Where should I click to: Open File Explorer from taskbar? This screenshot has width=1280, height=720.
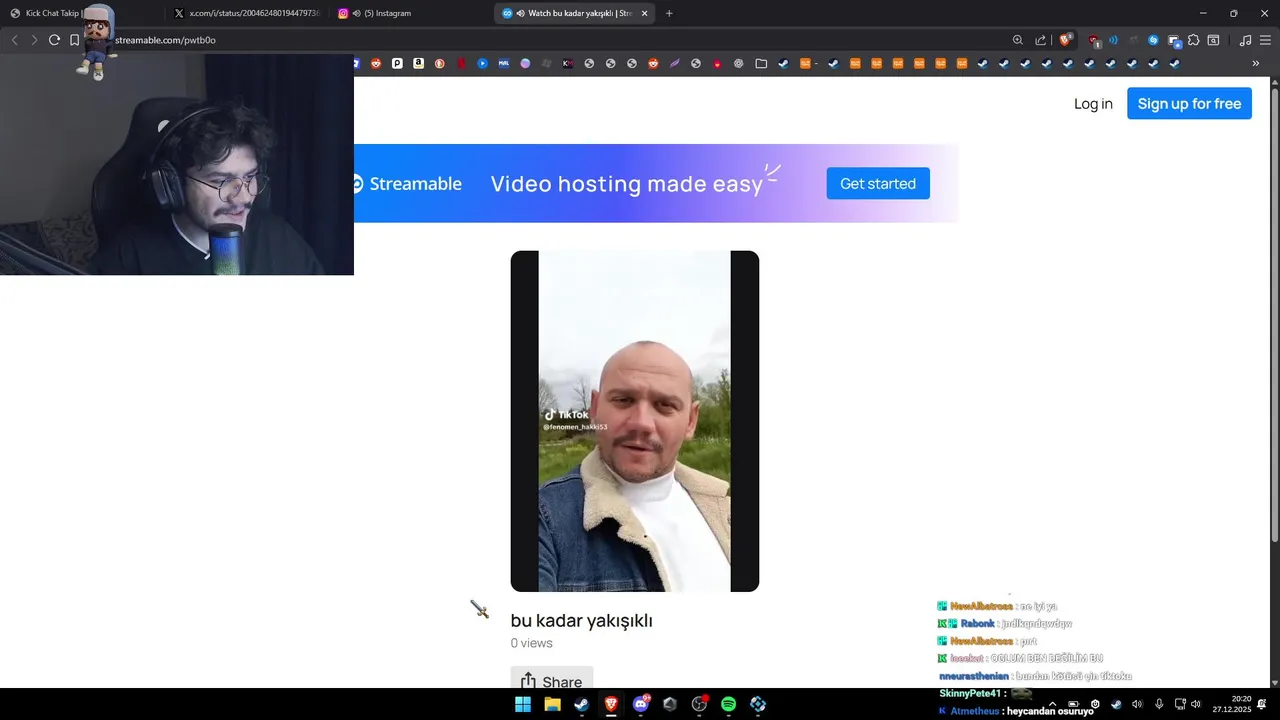pos(552,704)
